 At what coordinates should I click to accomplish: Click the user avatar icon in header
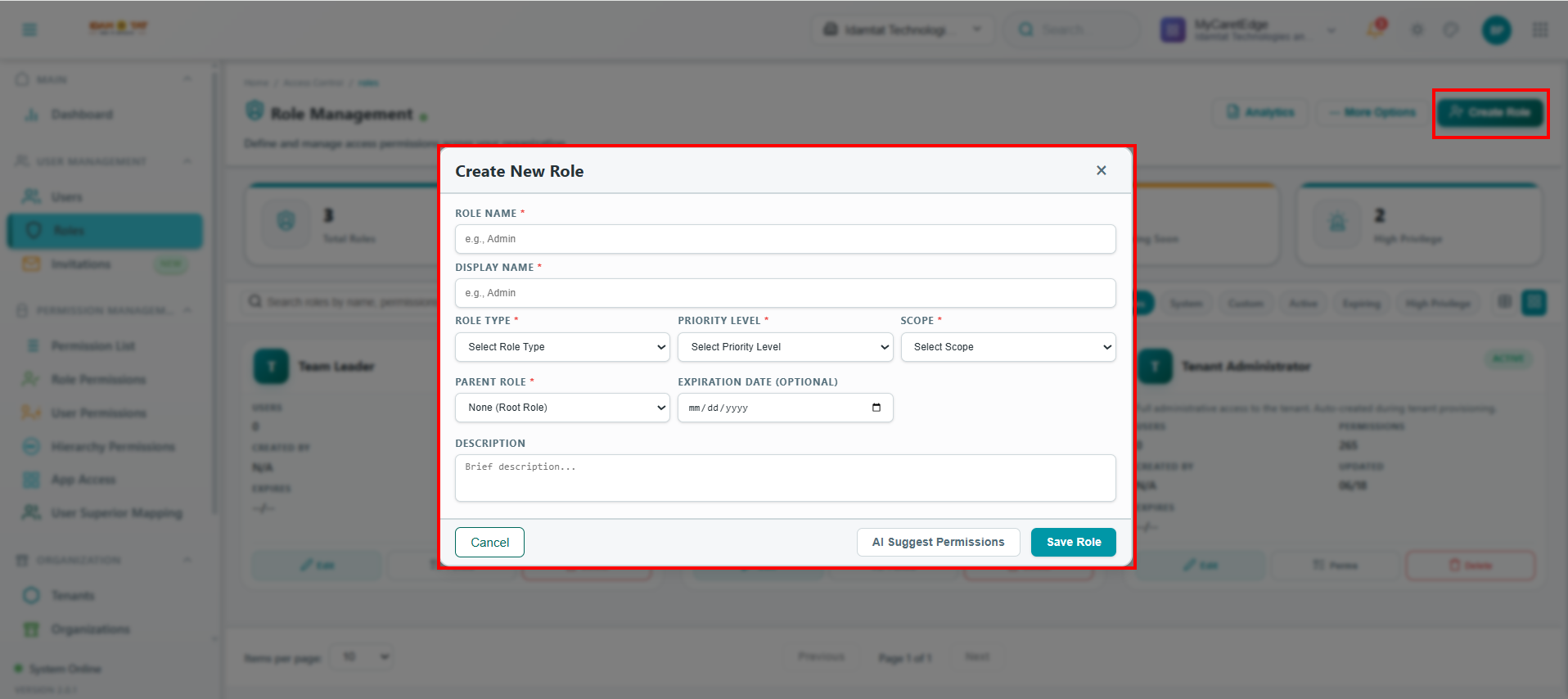pos(1496,30)
